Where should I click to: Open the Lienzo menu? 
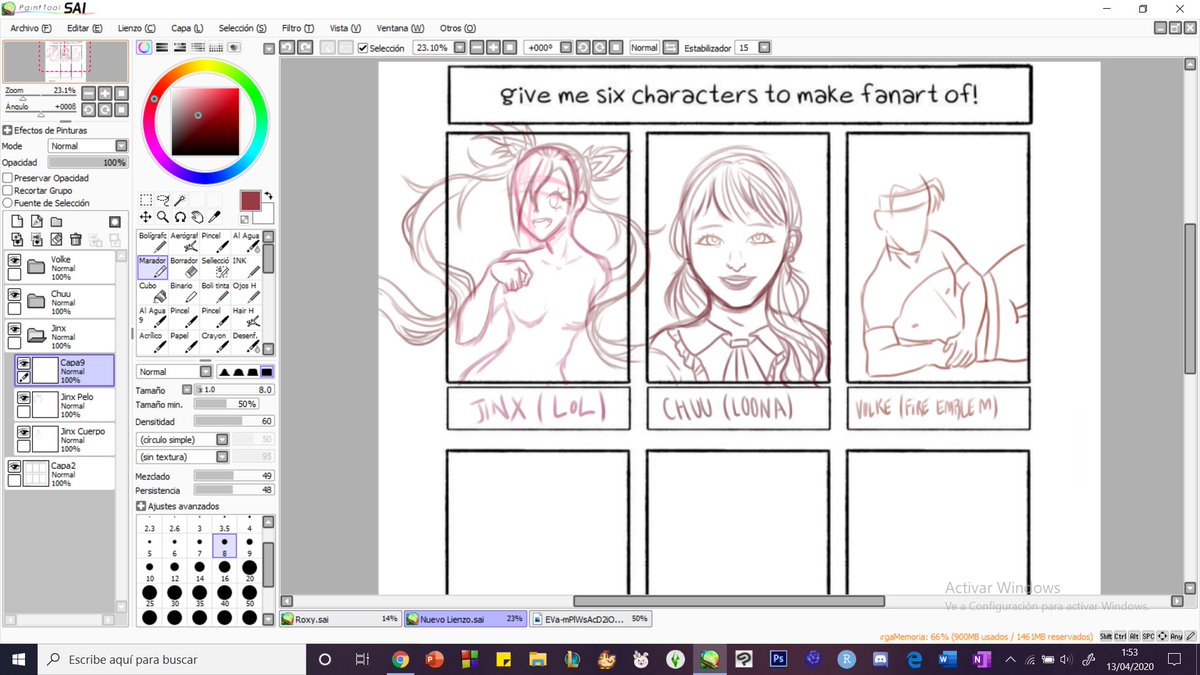[136, 28]
